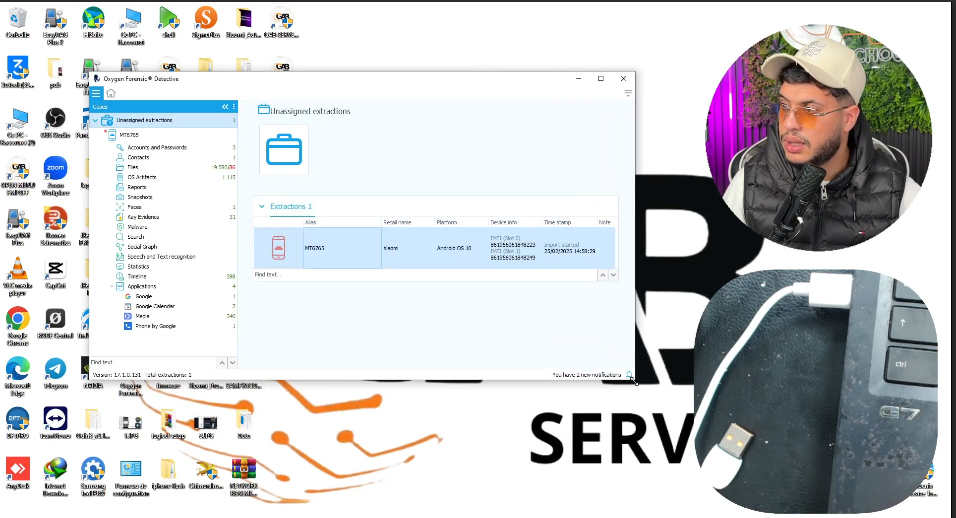Jump to next match in sidebar search
The image size is (956, 518).
[232, 363]
